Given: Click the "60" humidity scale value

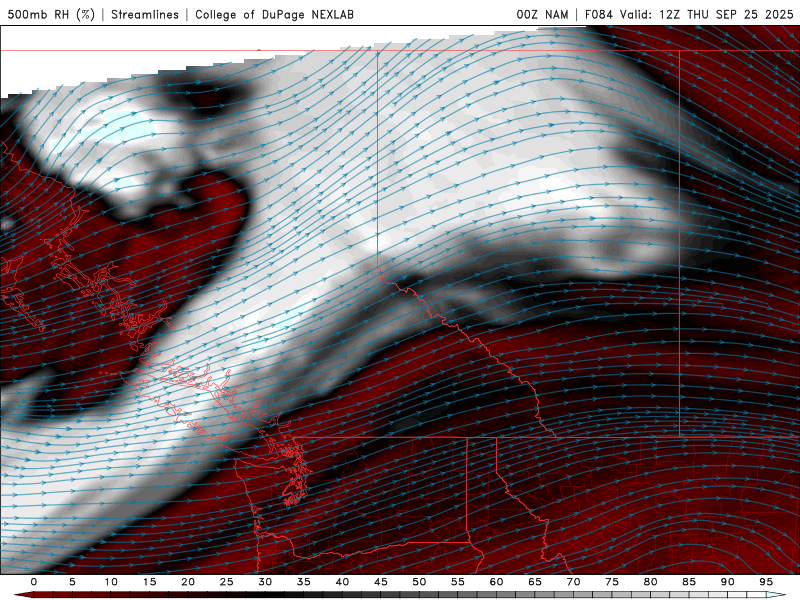Looking at the screenshot, I should (496, 582).
